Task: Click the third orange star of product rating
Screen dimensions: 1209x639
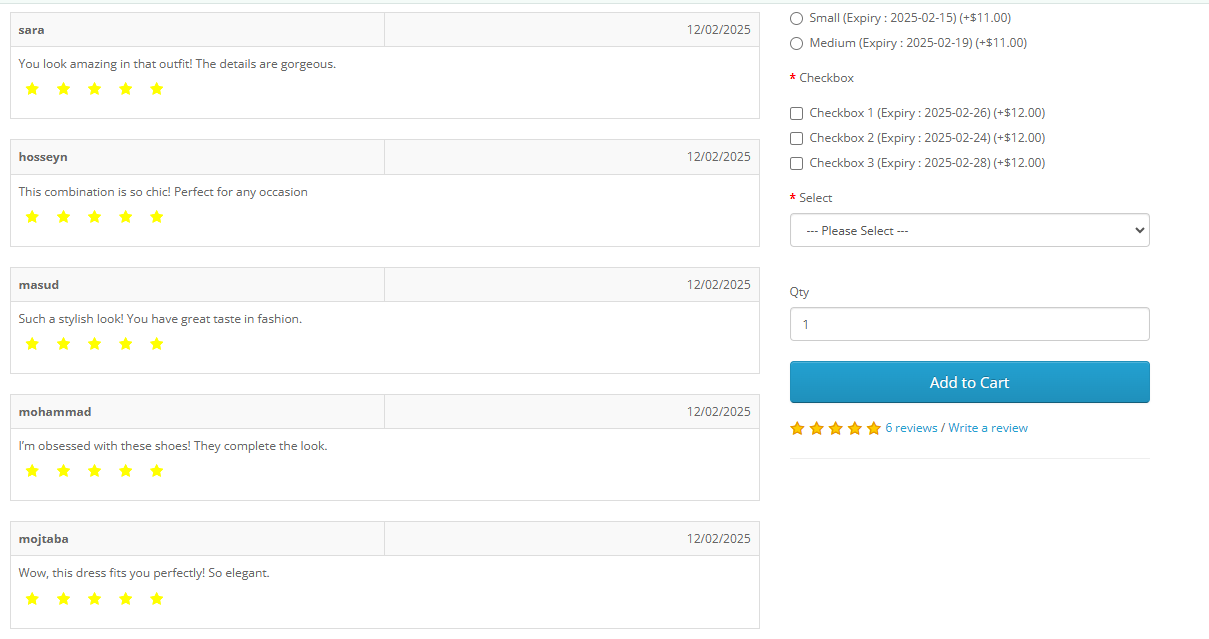Action: coord(836,428)
